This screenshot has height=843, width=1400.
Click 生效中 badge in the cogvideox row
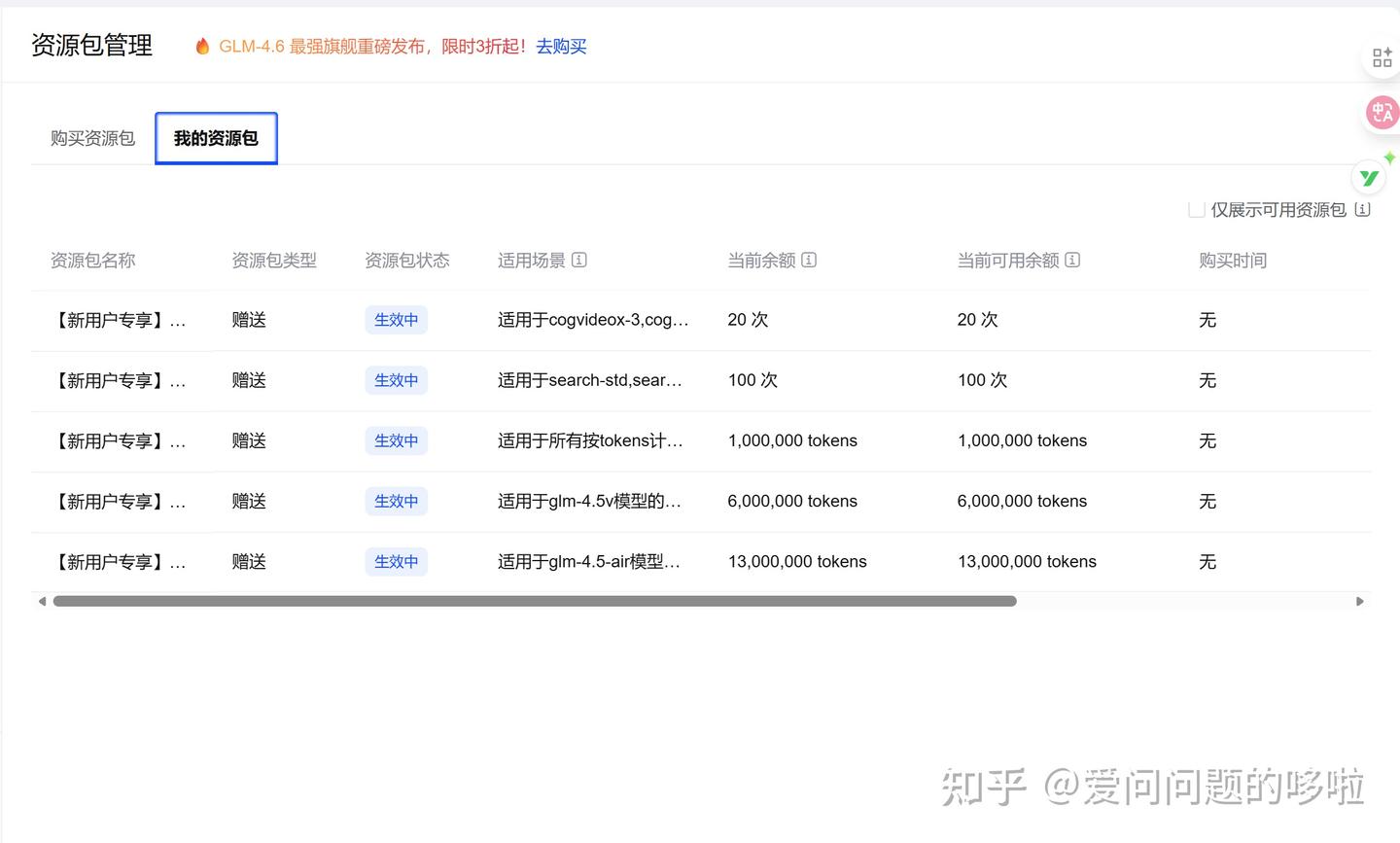(396, 320)
